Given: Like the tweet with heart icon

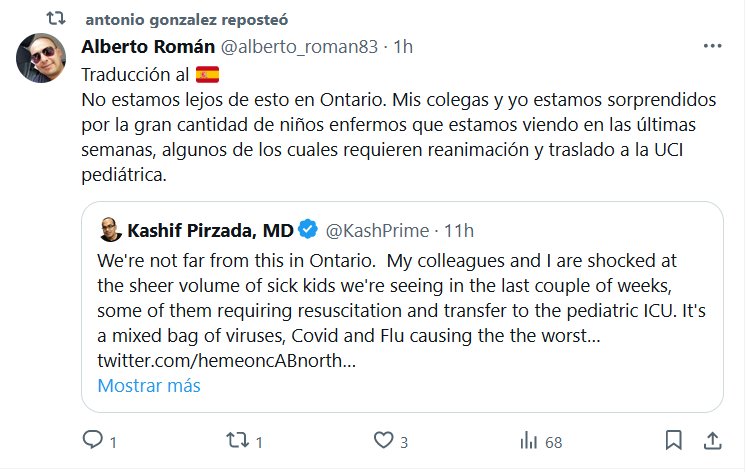Looking at the screenshot, I should tap(383, 440).
